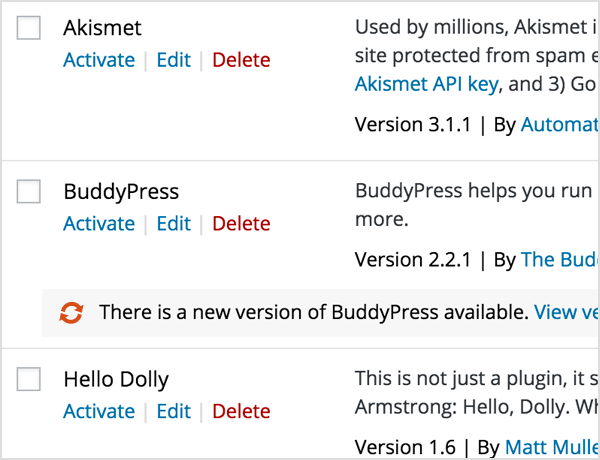This screenshot has height=460, width=600.
Task: Activate the Akismet plugin
Action: (x=99, y=60)
